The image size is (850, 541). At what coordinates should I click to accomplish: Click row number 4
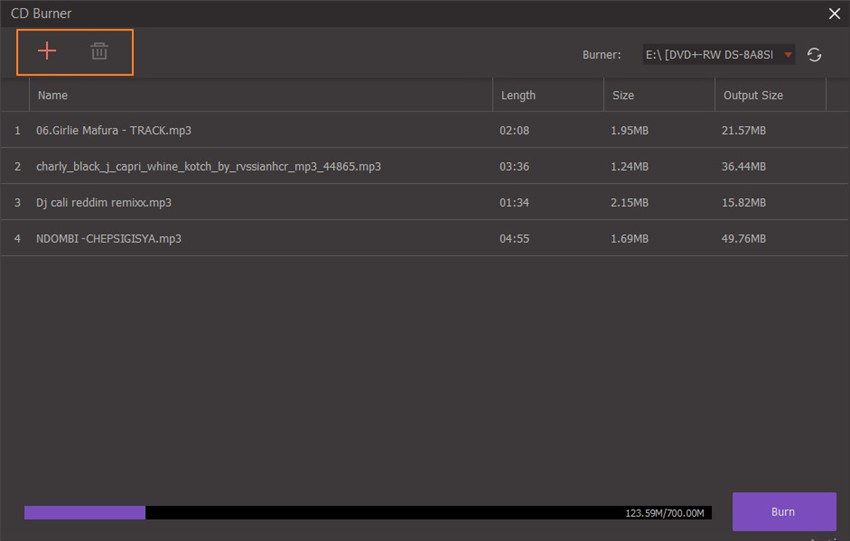(x=17, y=239)
